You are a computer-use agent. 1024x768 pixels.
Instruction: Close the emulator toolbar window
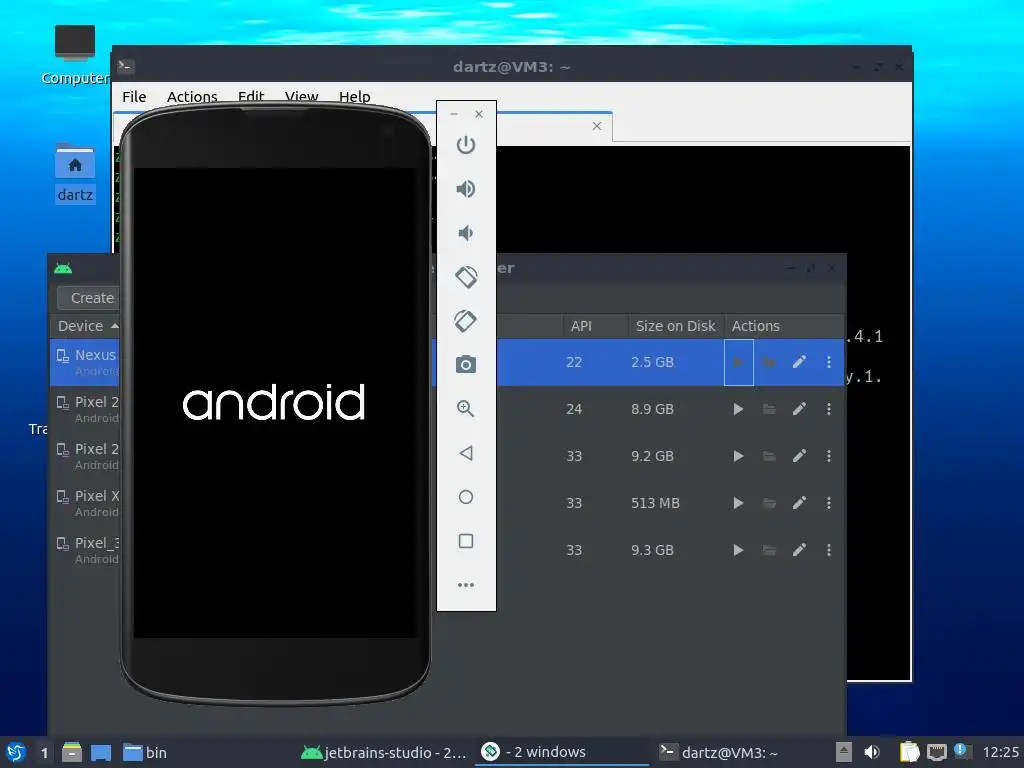(x=479, y=114)
